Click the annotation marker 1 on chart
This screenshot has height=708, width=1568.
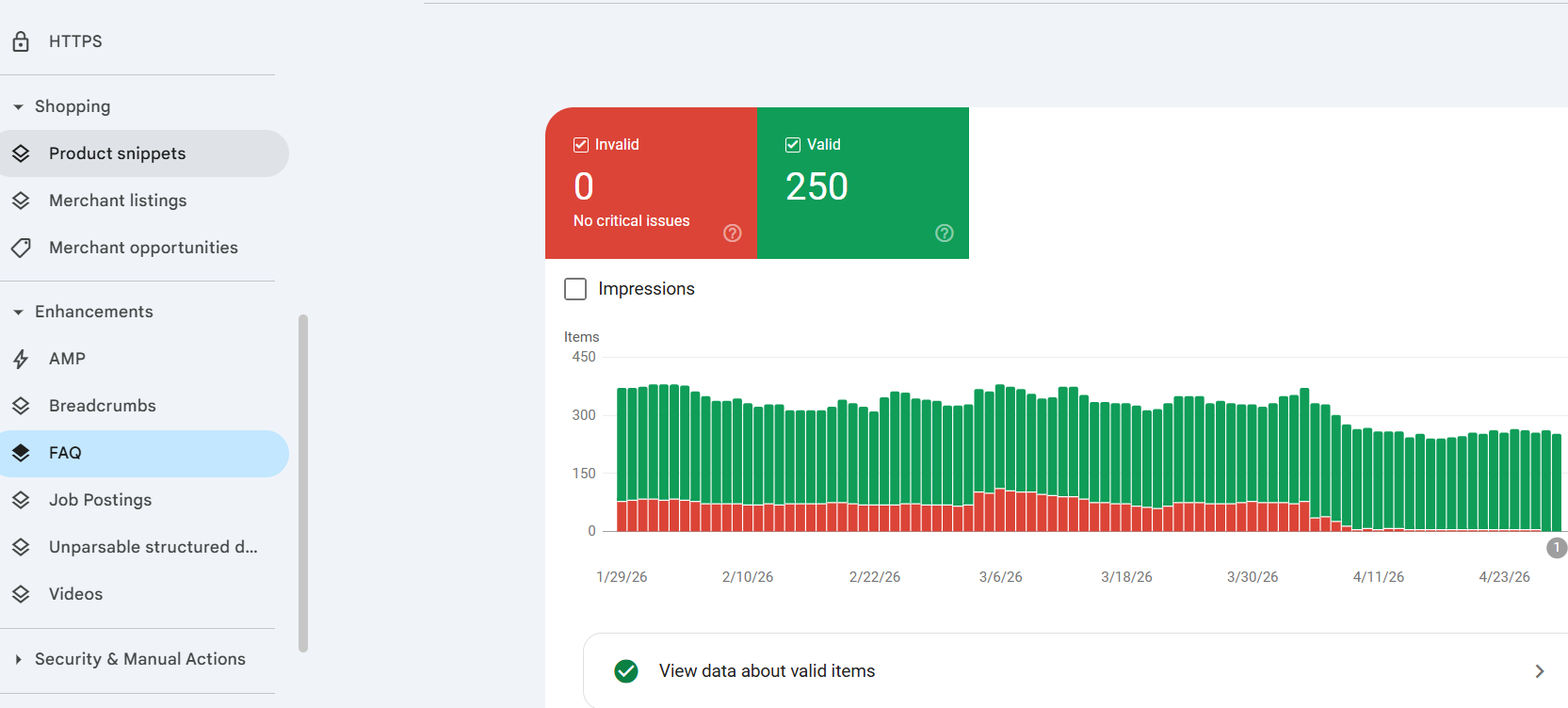1557,547
